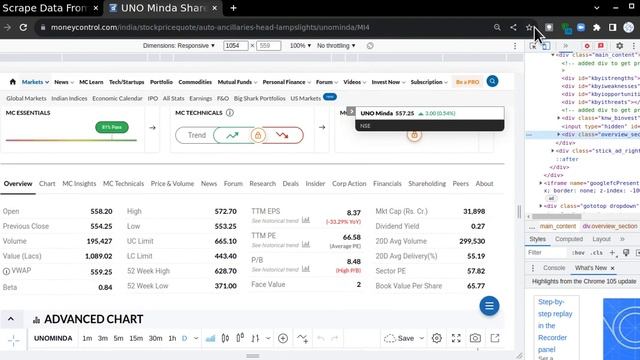Switch the chart to fullscreen mode
640x360 pixels.
pyautogui.click(x=456, y=338)
